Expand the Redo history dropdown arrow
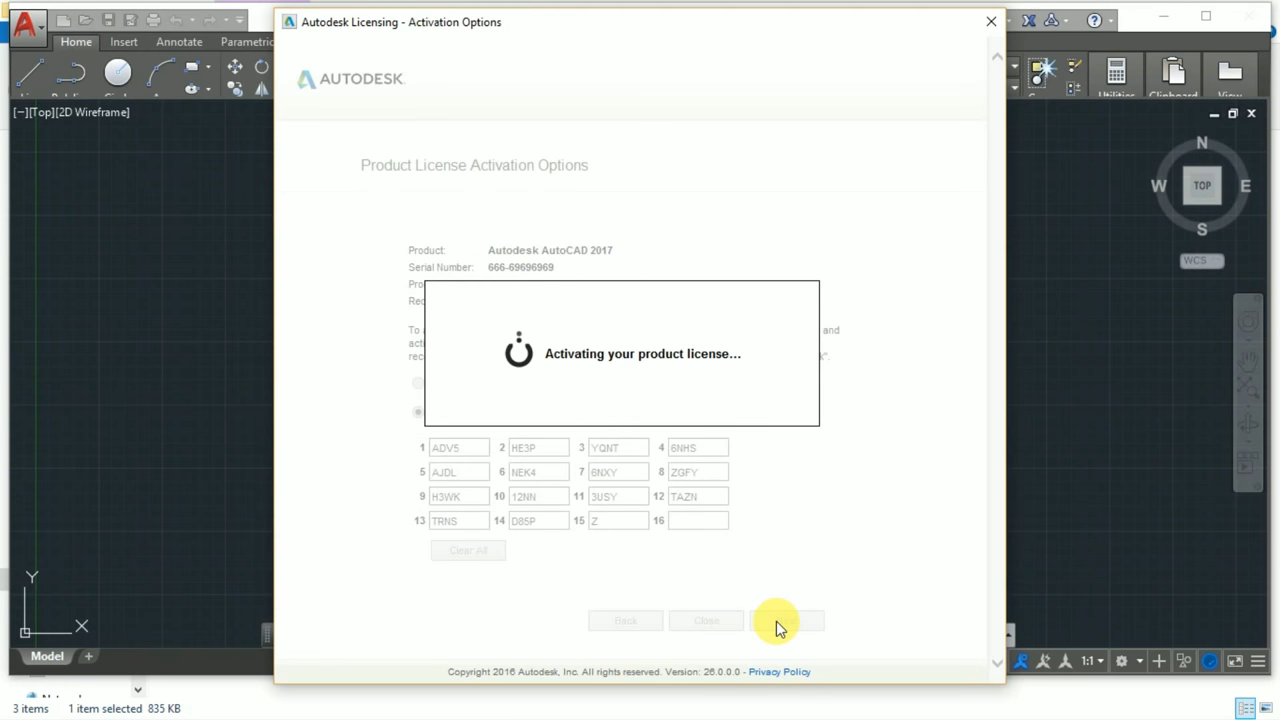 225,20
